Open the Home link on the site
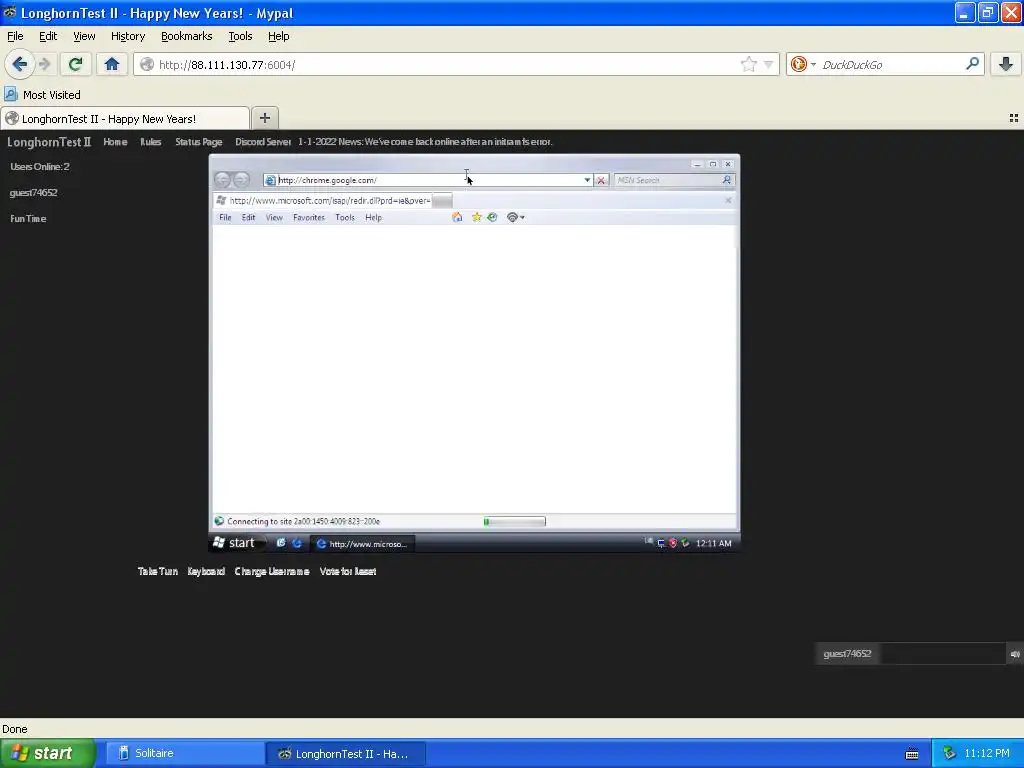This screenshot has width=1024, height=768. 115,142
